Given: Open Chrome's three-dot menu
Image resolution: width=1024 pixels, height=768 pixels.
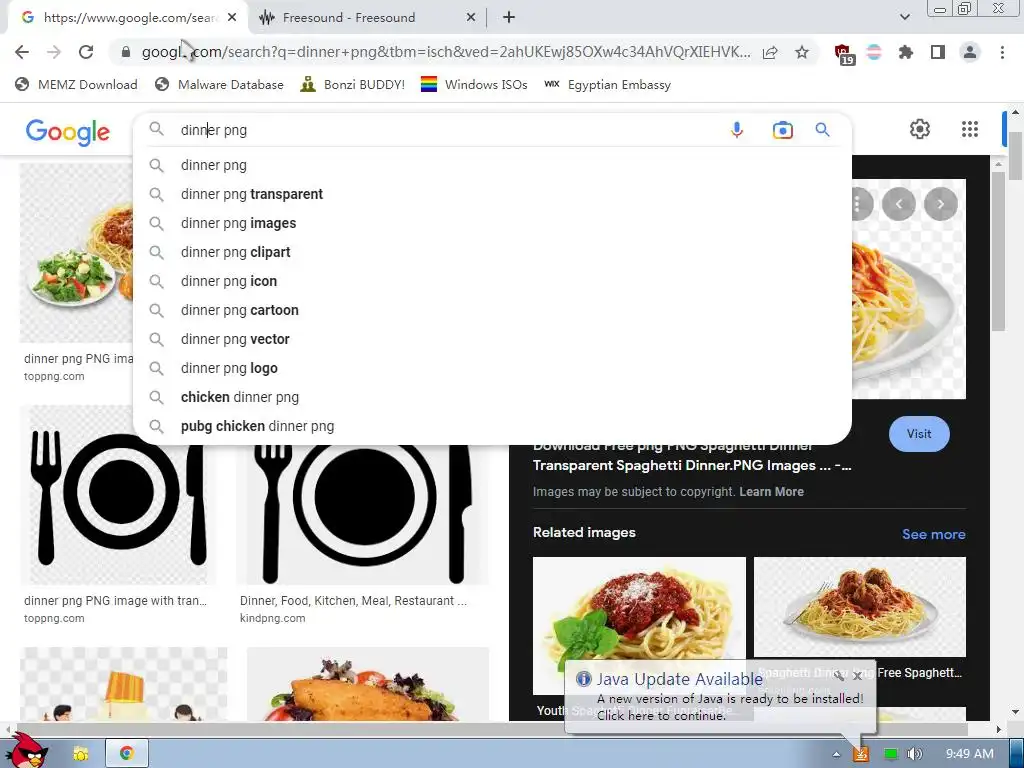Looking at the screenshot, I should [1002, 52].
